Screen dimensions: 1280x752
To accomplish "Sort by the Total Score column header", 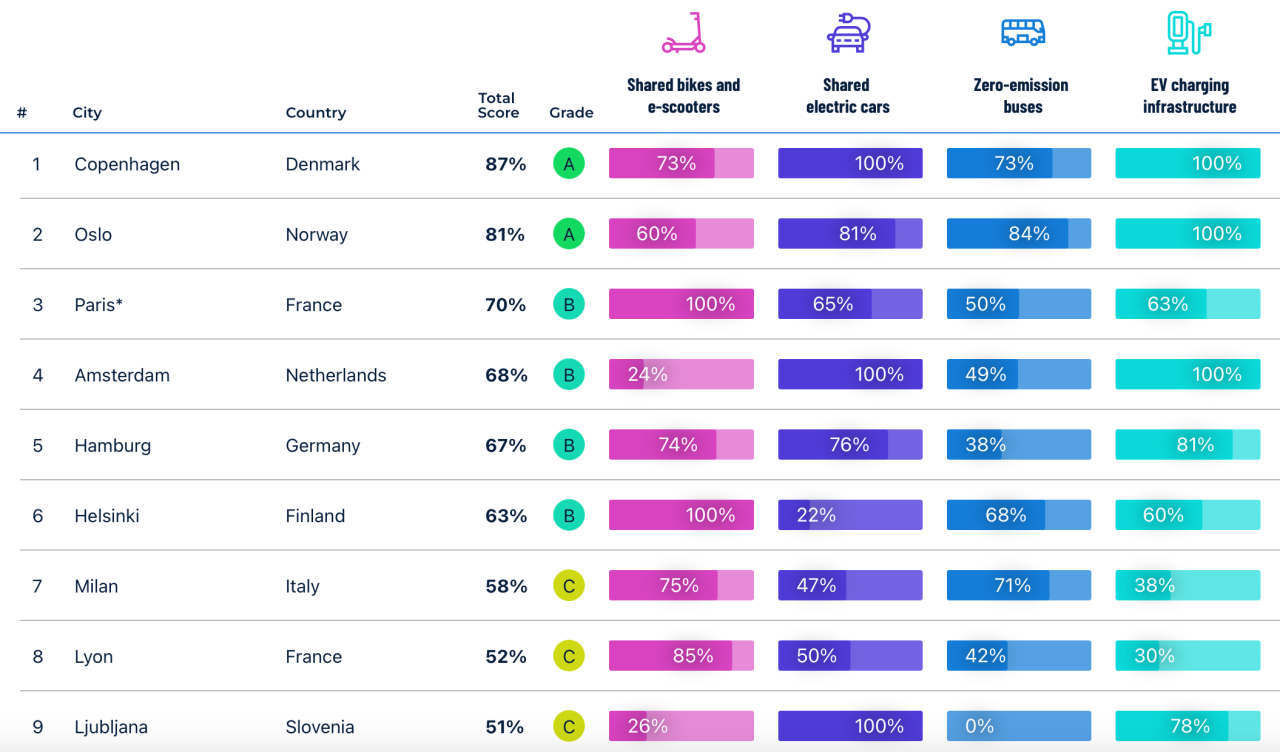I will (x=498, y=105).
